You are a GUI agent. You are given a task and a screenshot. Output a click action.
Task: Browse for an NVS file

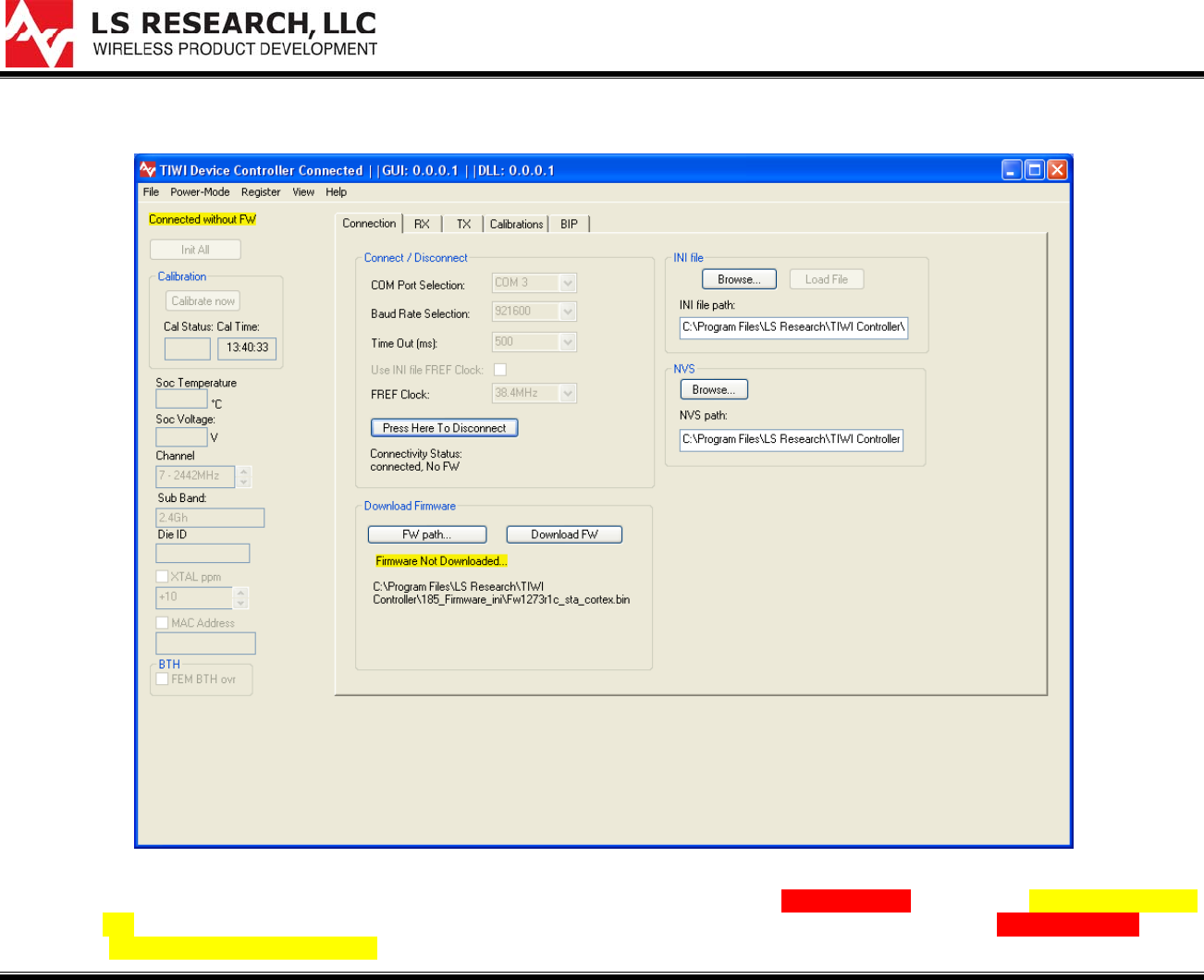714,390
